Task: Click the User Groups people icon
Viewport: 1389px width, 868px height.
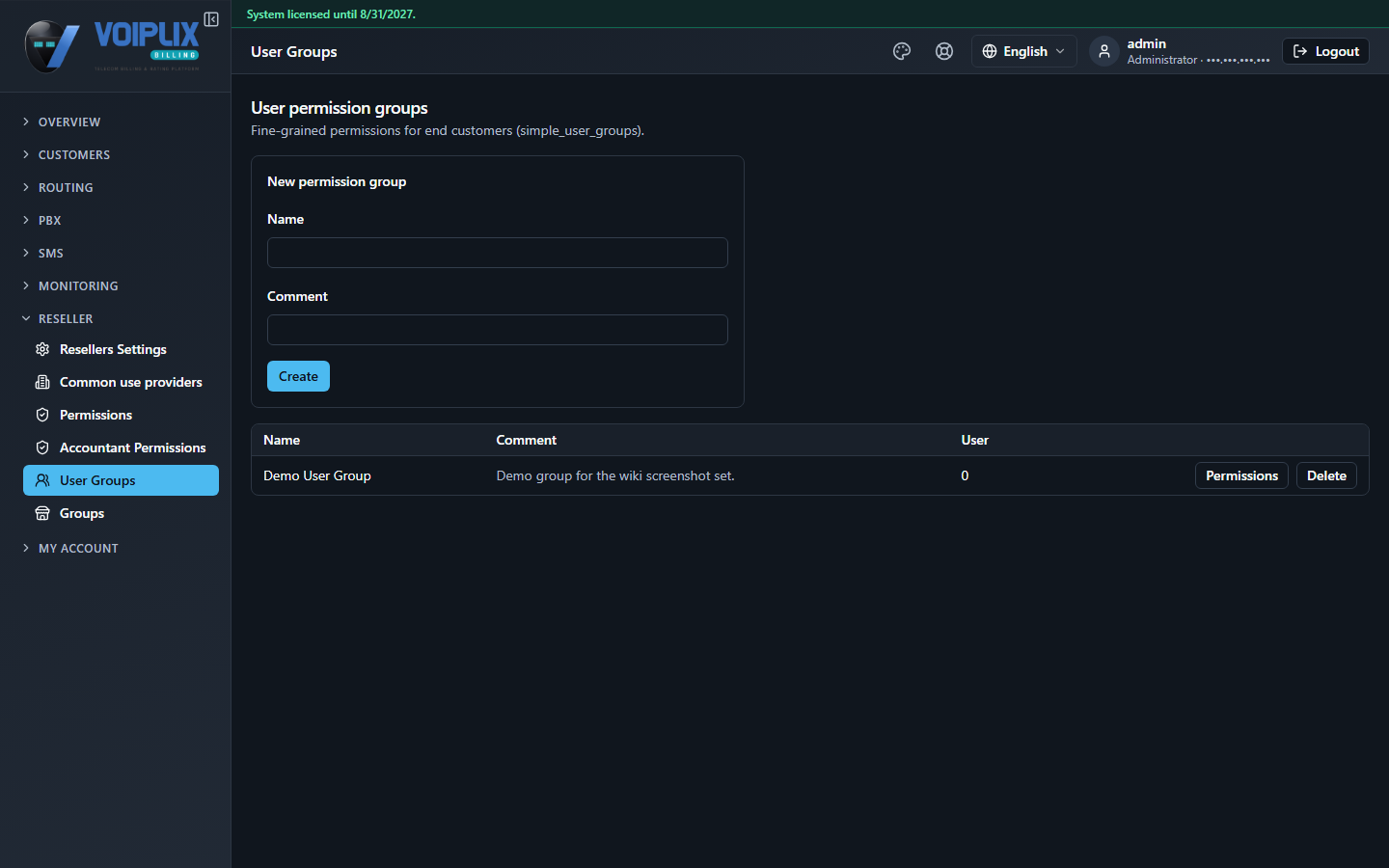Action: (42, 480)
